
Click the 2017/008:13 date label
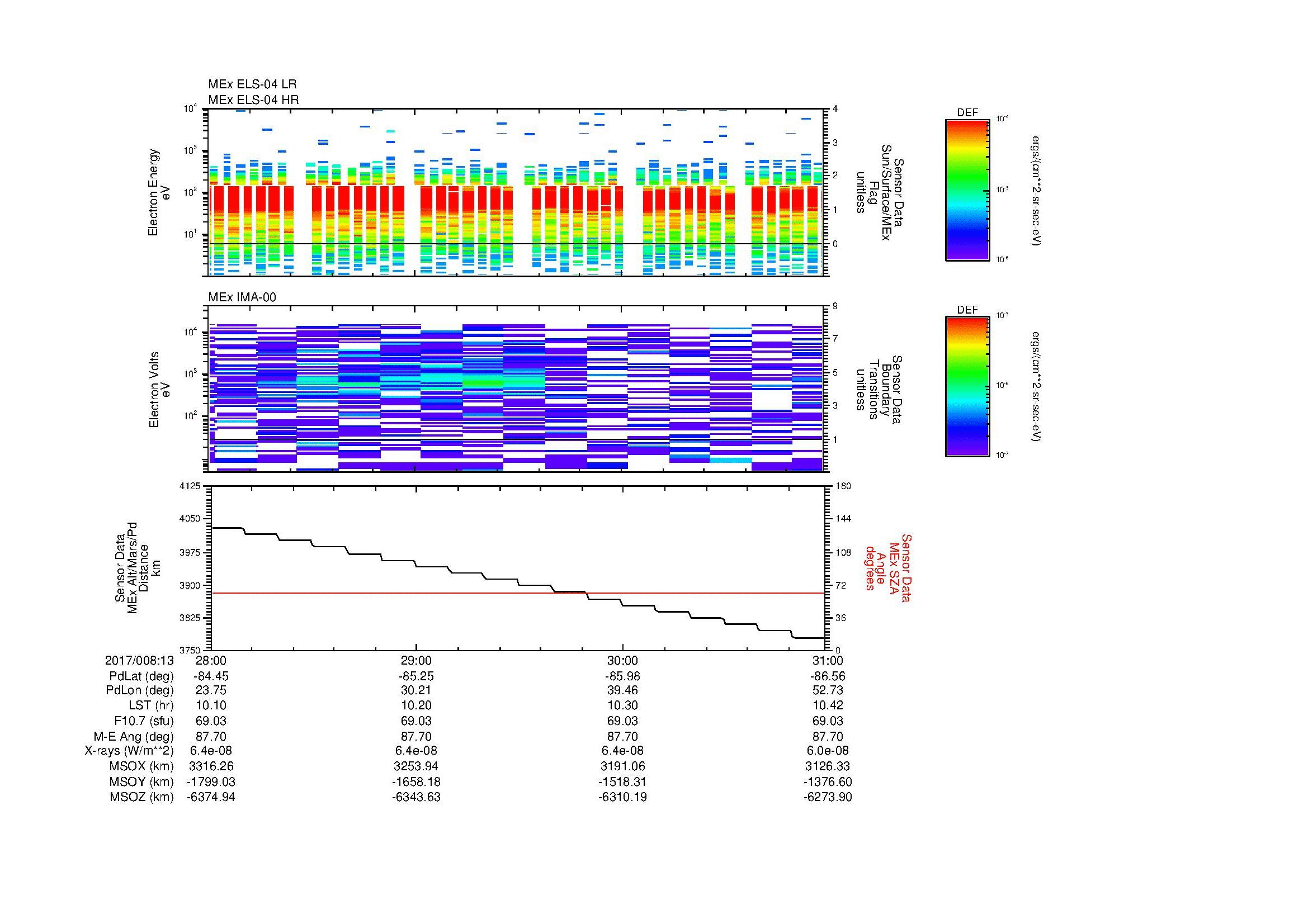(139, 660)
